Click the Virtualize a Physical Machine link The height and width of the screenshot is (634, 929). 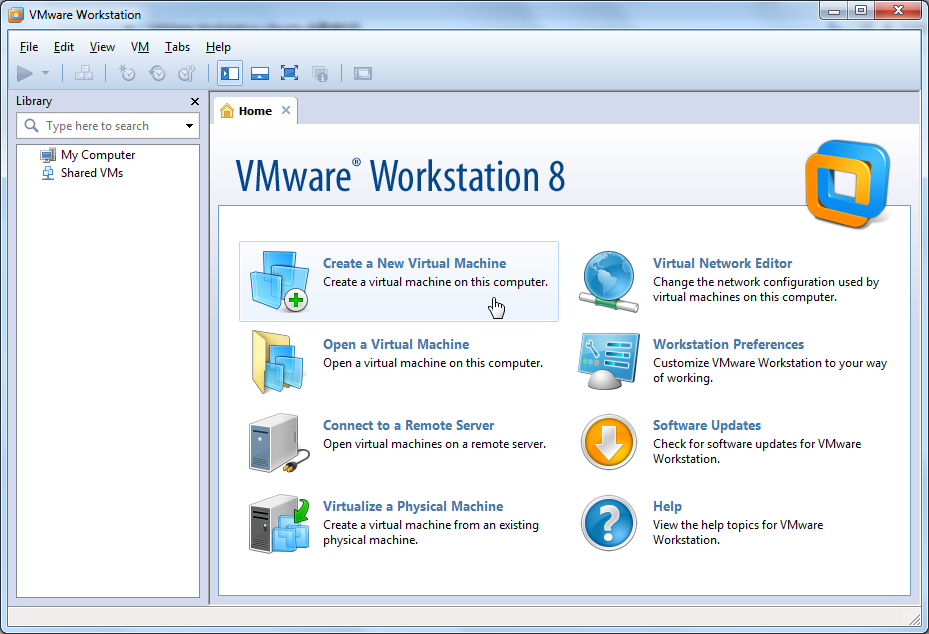413,507
